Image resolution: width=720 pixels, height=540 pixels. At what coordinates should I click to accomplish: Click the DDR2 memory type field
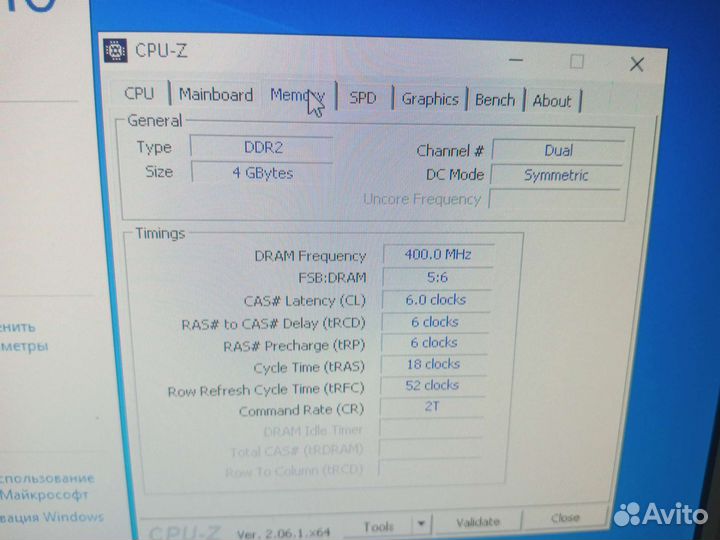262,147
